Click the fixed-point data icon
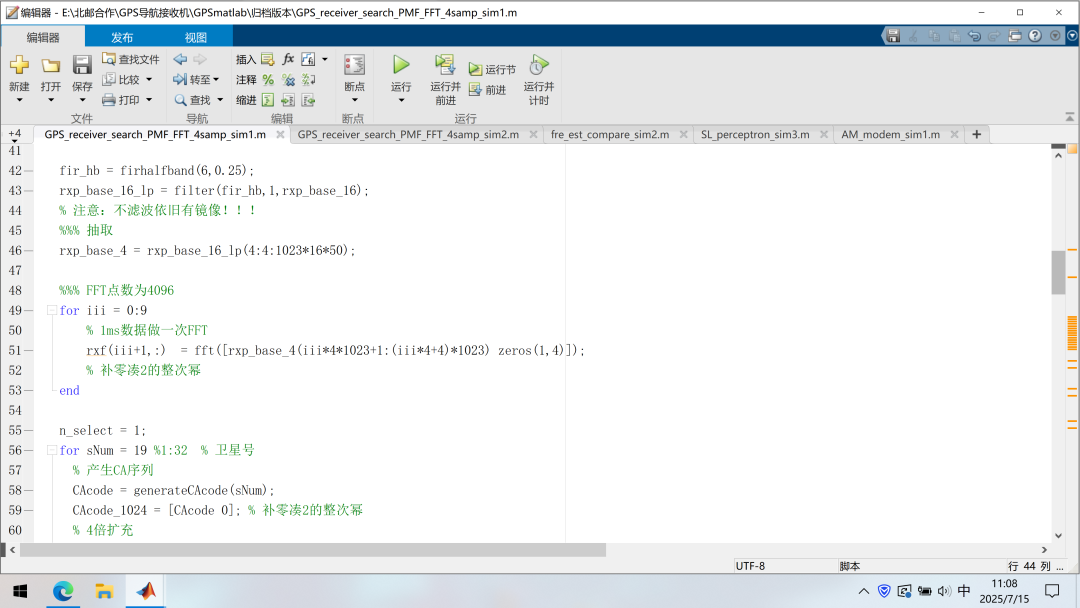This screenshot has height=608, width=1080. (308, 59)
